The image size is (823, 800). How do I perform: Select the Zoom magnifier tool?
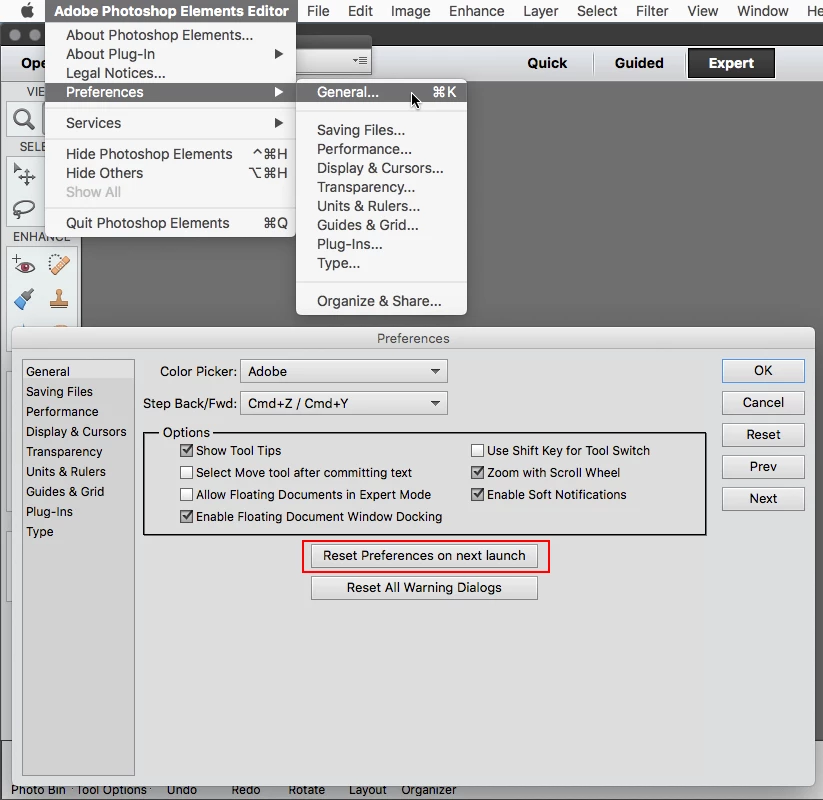[24, 120]
